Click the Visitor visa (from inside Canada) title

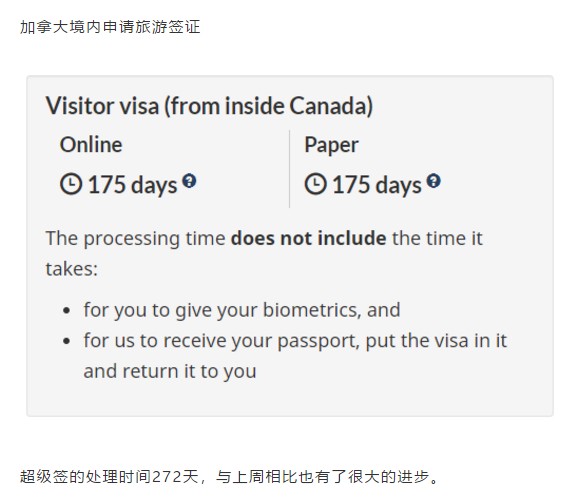click(209, 106)
